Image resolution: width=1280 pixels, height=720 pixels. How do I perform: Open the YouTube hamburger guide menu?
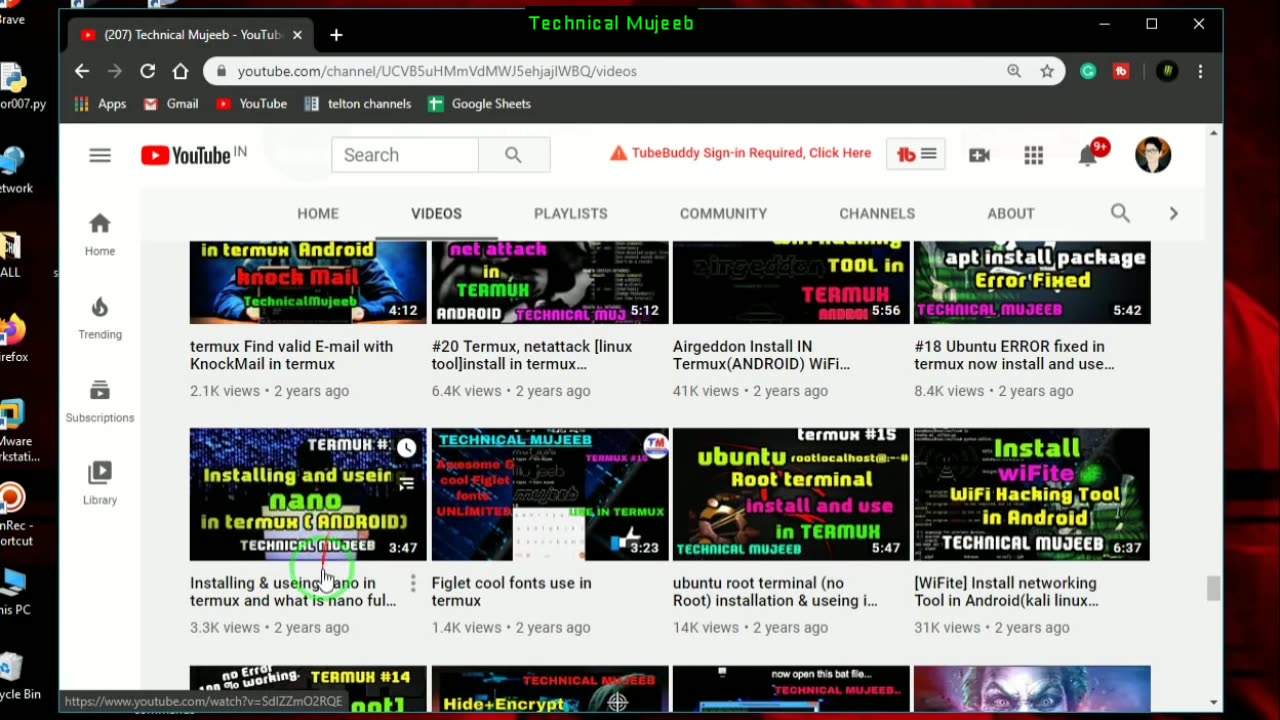pos(100,155)
